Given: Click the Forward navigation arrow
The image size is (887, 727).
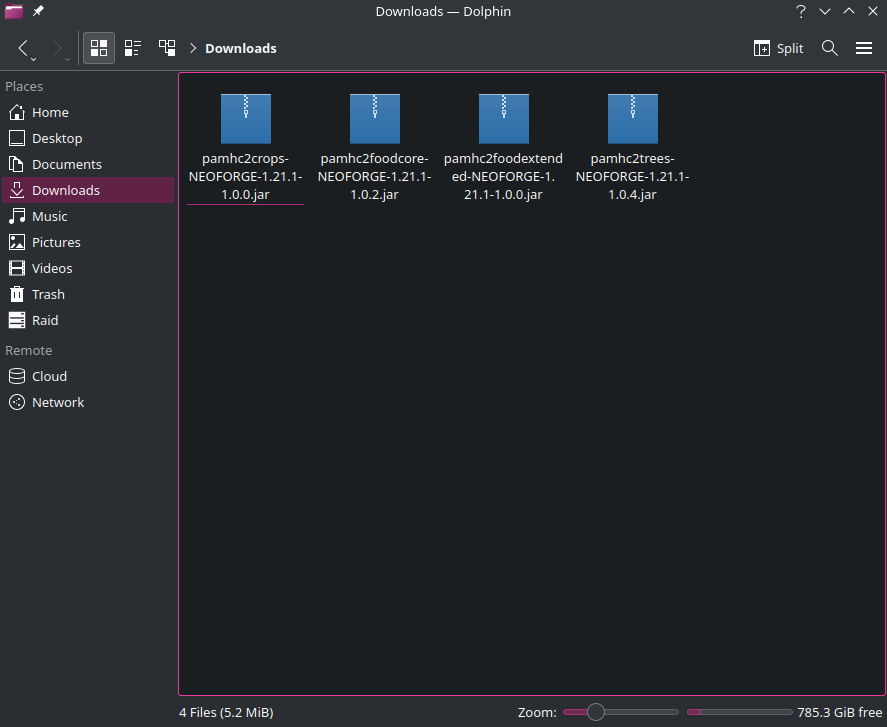Looking at the screenshot, I should [x=57, y=48].
